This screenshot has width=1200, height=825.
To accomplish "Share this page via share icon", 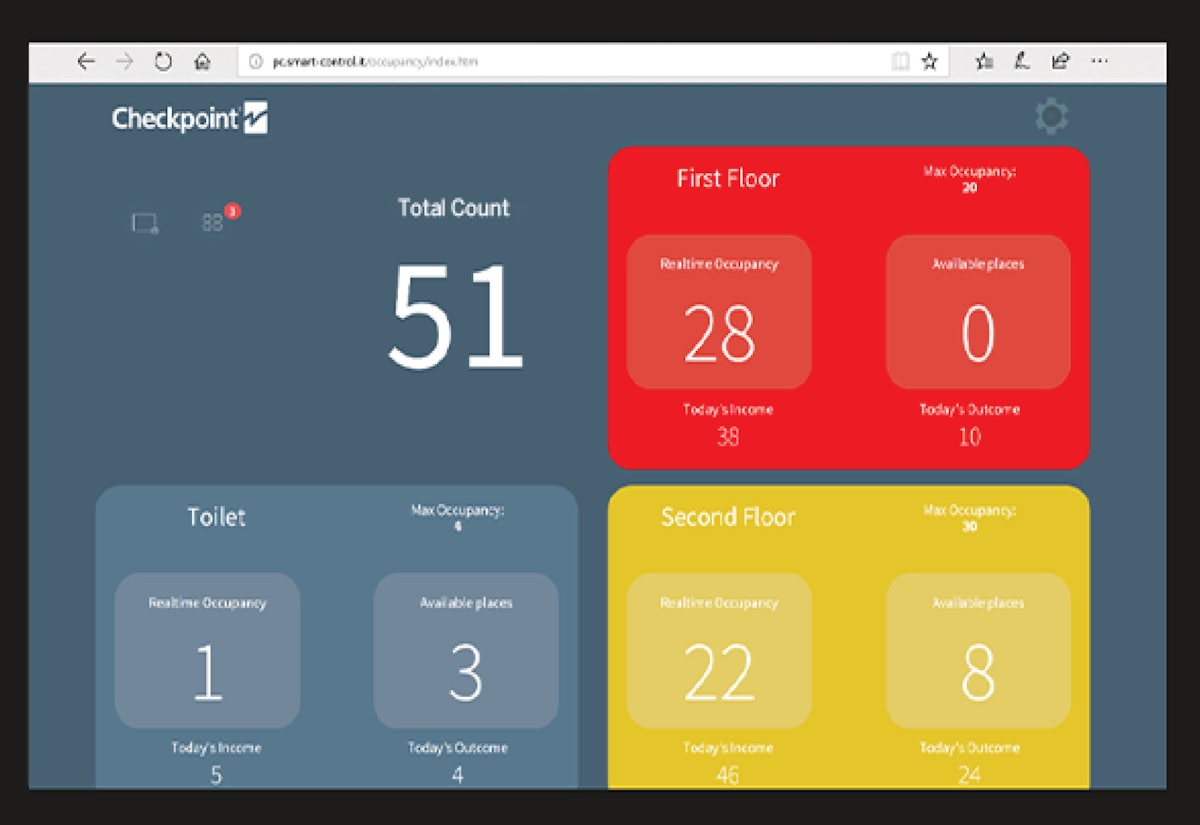I will click(x=1060, y=62).
